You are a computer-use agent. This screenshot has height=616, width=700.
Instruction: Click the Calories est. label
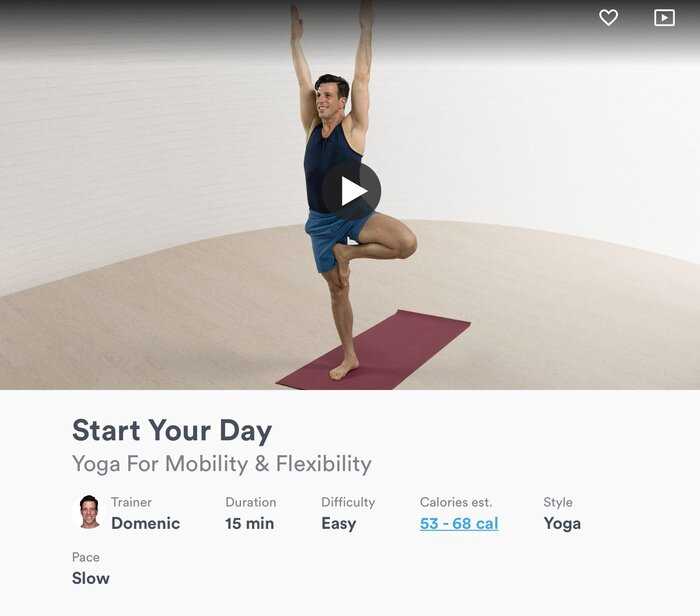tap(456, 502)
